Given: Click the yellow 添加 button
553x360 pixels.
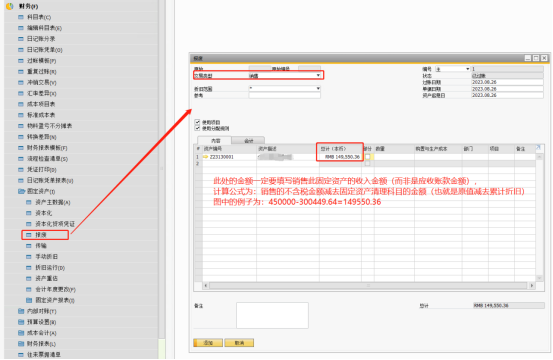Looking at the screenshot, I should pos(208,343).
